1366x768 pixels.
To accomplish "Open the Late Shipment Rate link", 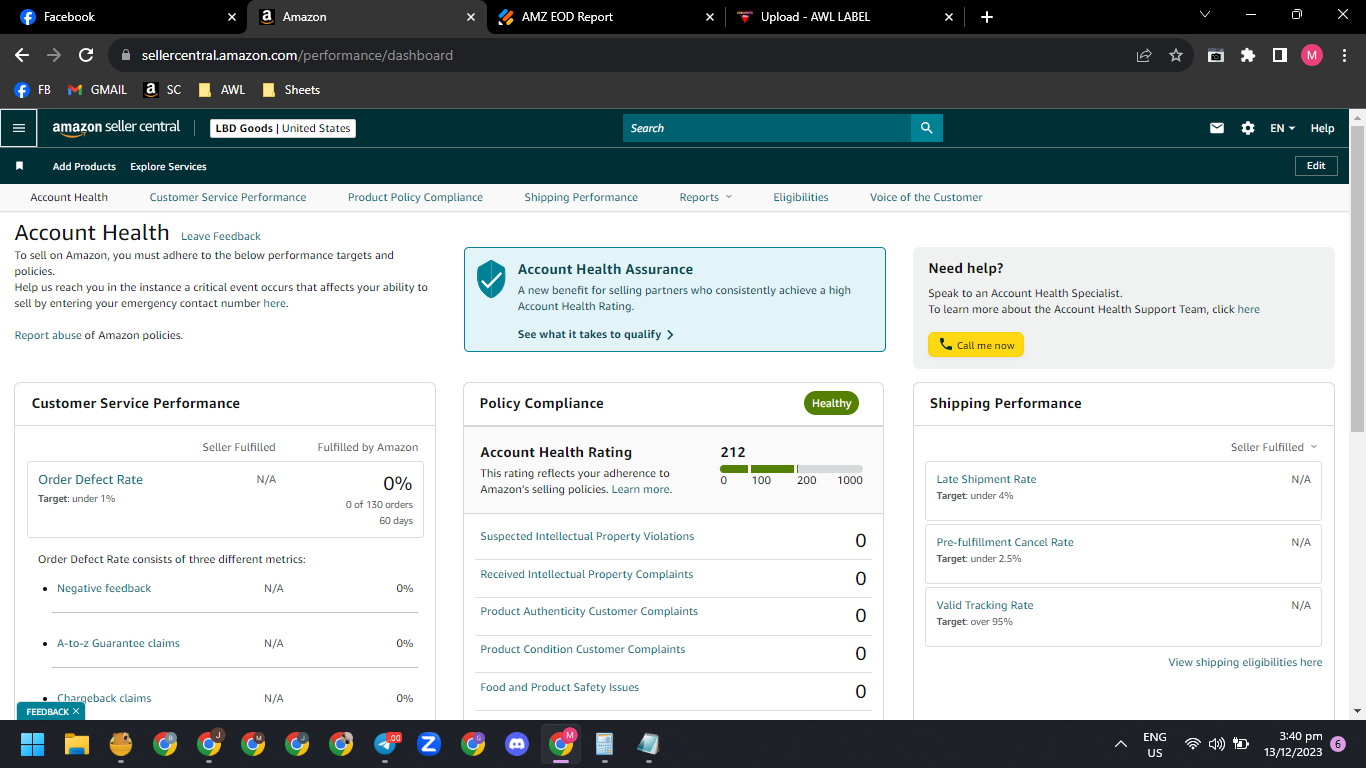I will [x=986, y=479].
